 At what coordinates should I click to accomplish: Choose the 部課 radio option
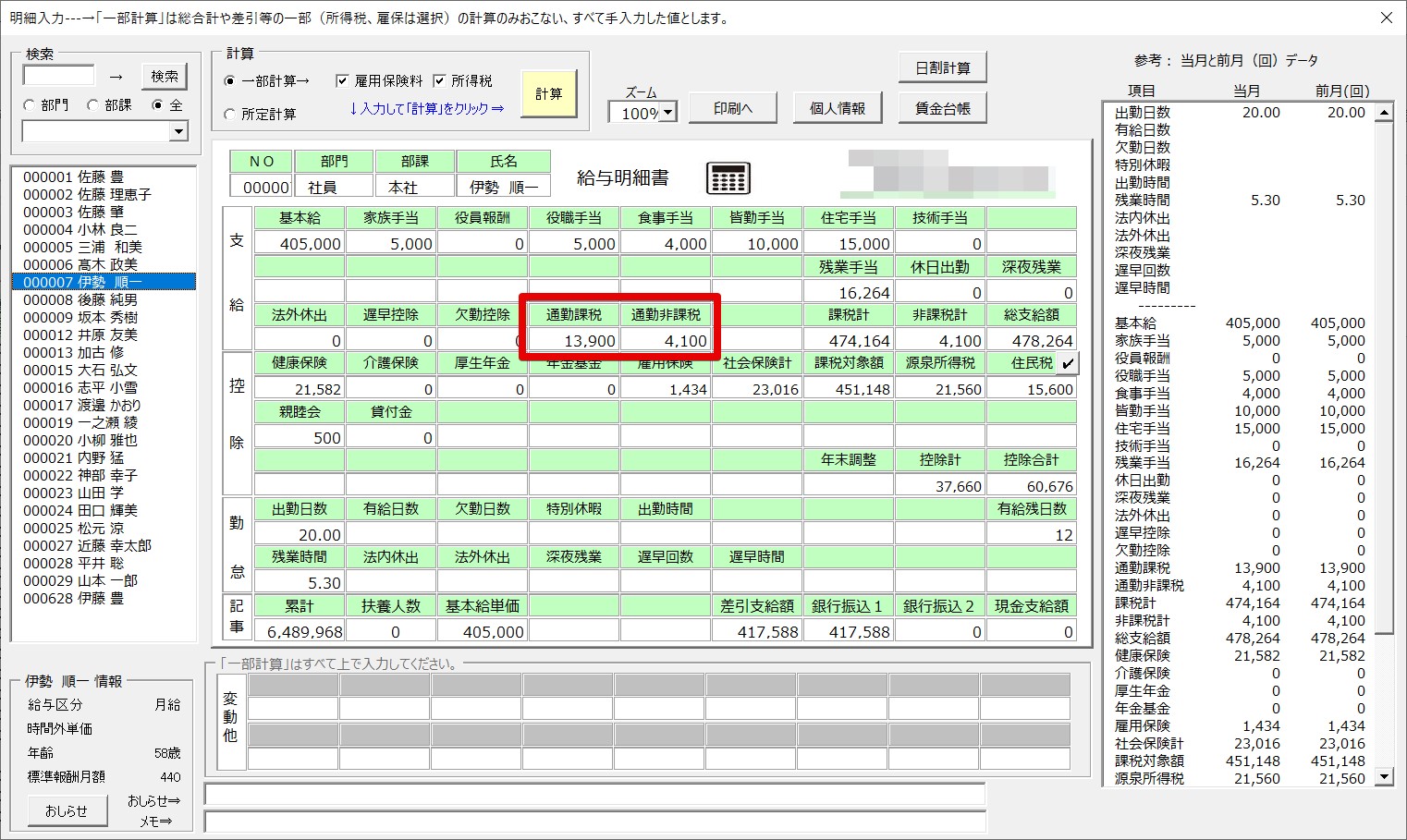click(93, 105)
